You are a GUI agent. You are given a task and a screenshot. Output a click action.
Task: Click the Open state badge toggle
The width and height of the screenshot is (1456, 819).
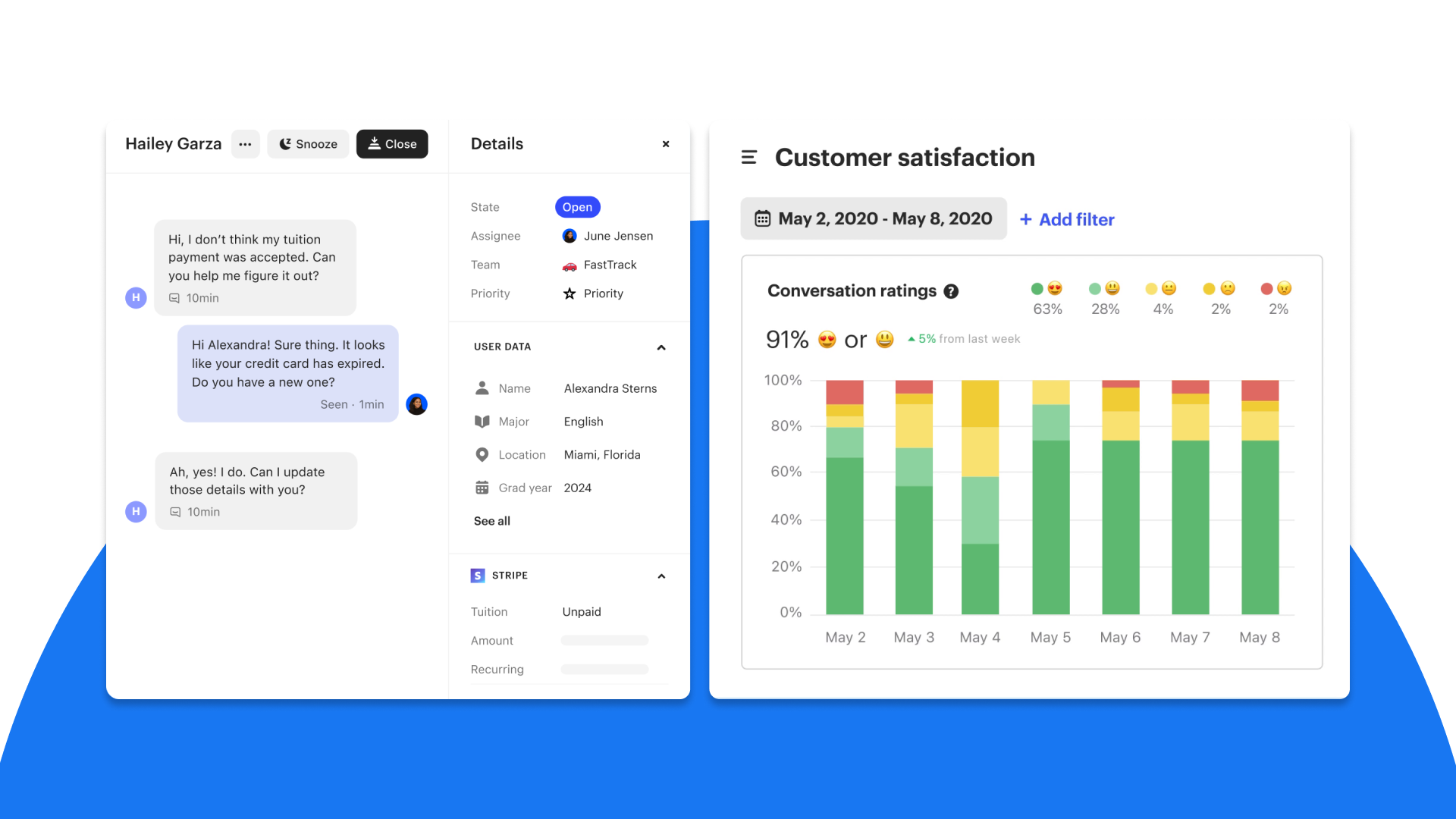click(x=577, y=207)
